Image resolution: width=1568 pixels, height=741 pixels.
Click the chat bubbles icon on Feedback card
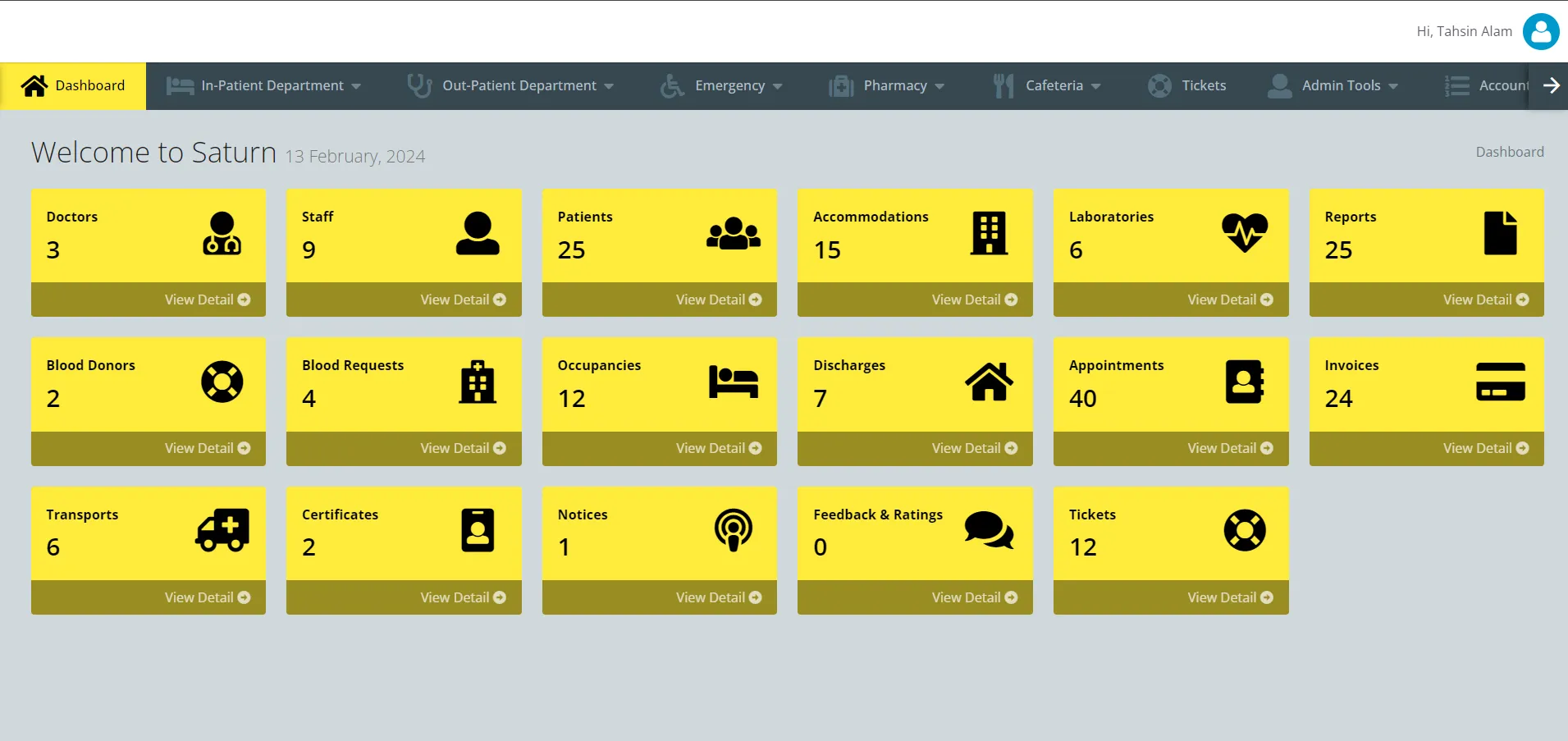[989, 531]
